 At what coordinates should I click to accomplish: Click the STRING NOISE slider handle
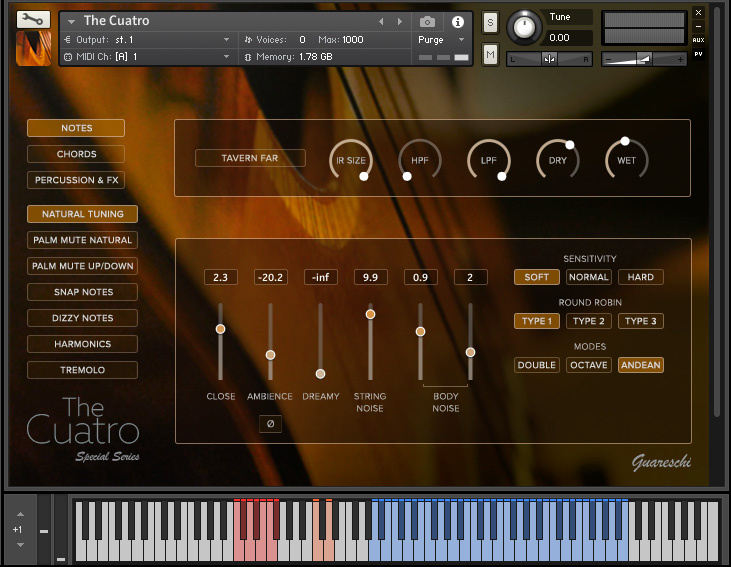pyautogui.click(x=370, y=314)
